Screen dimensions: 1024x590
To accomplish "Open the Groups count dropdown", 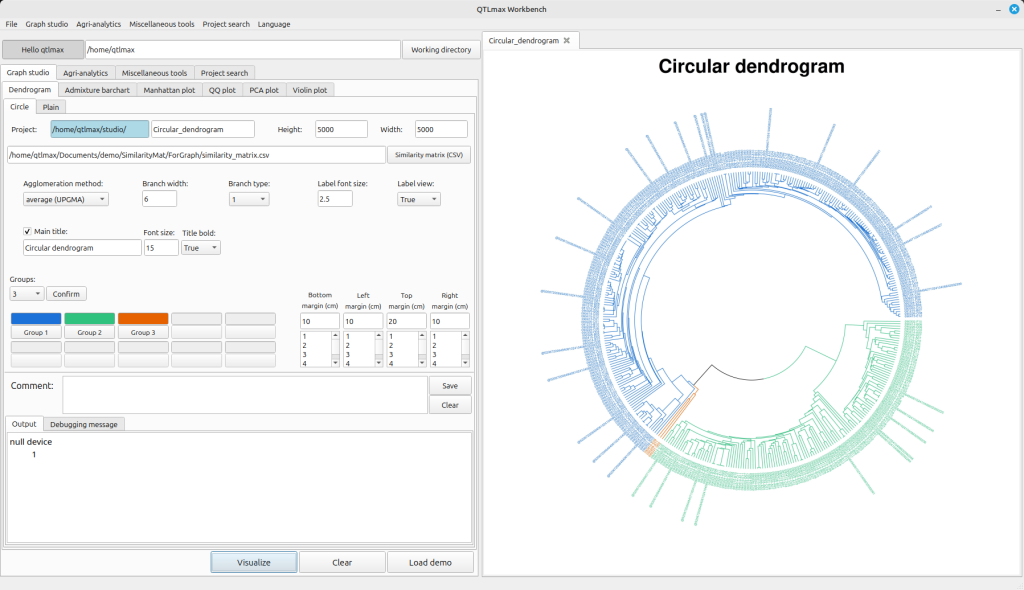I will [26, 294].
